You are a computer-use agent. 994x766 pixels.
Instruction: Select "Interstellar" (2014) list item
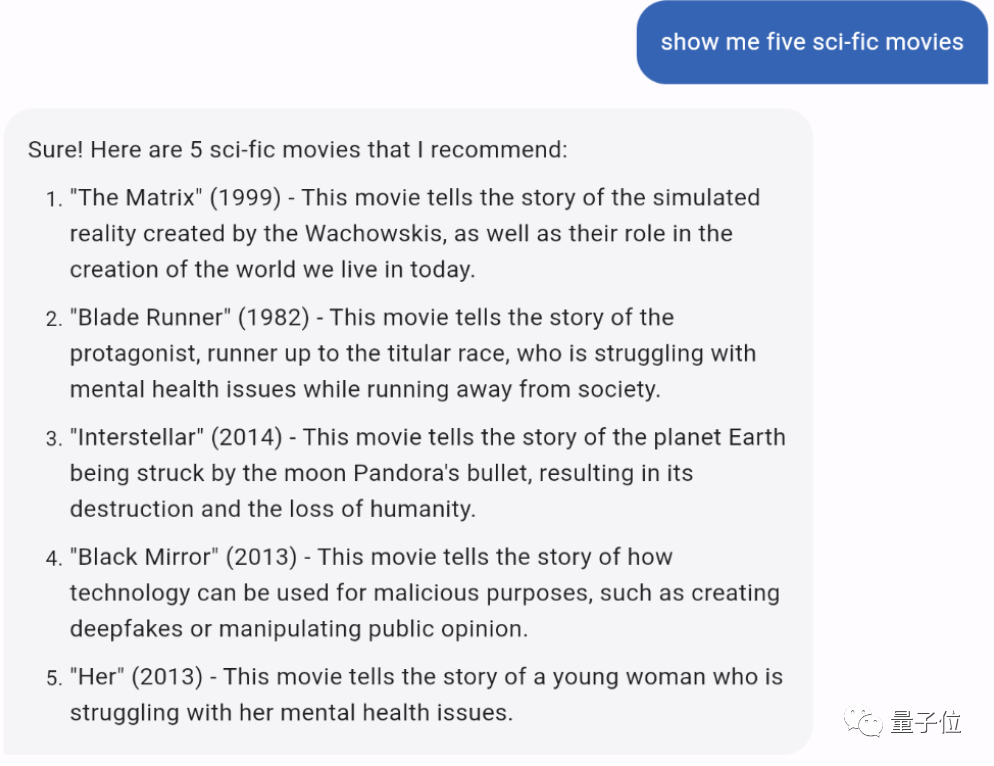click(x=415, y=473)
